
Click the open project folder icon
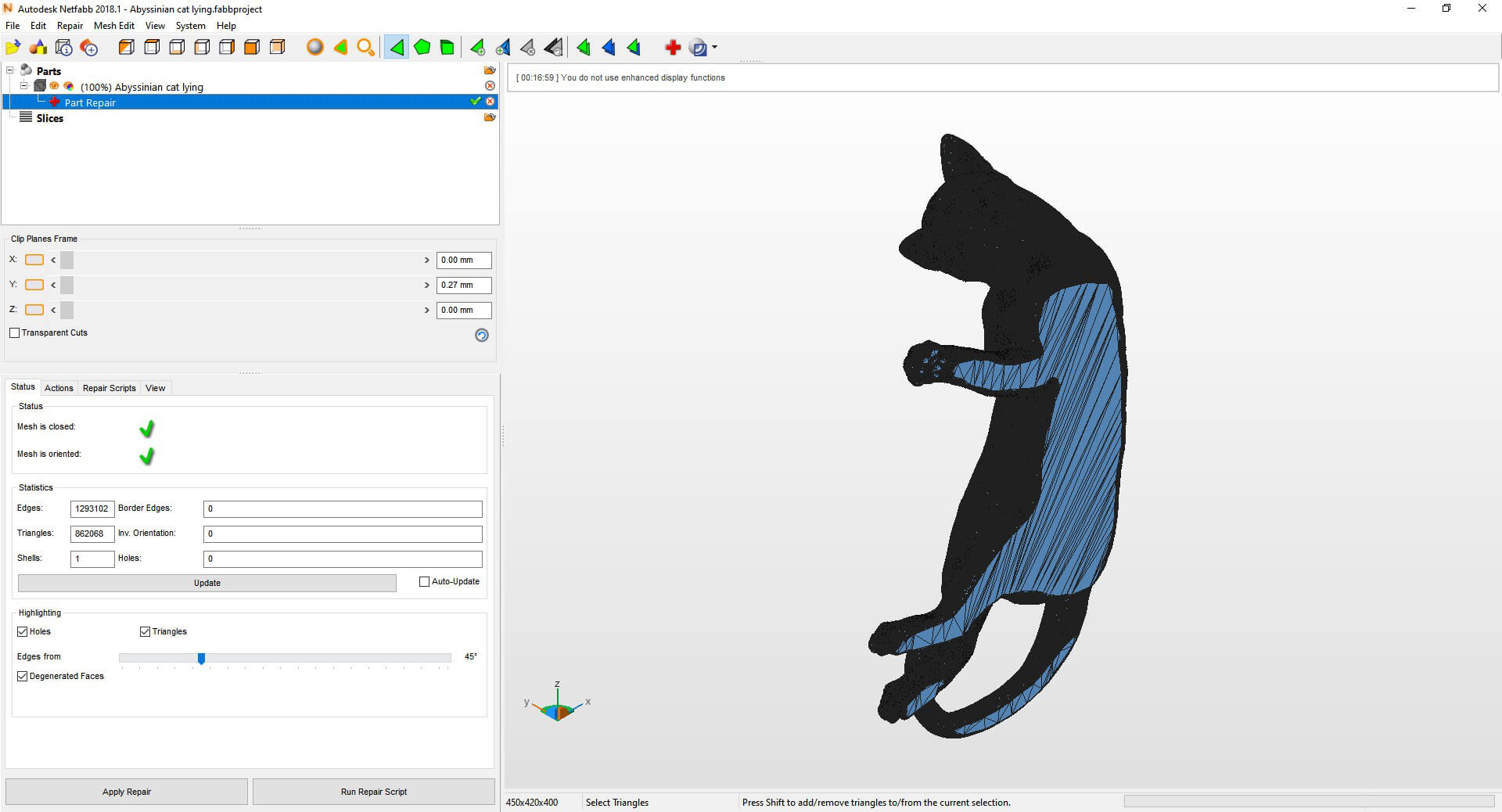[x=13, y=48]
